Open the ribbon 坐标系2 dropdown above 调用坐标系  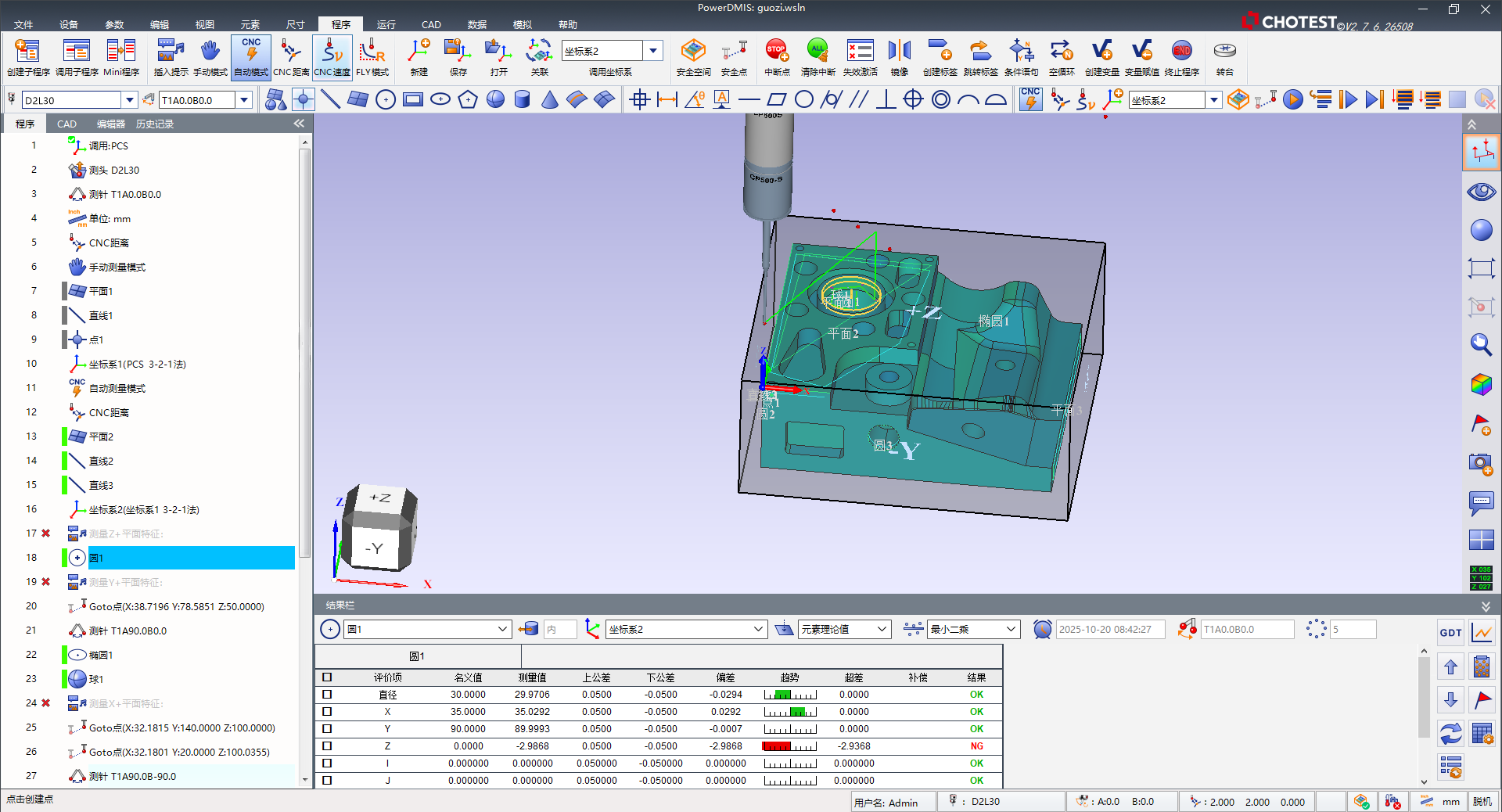653,51
